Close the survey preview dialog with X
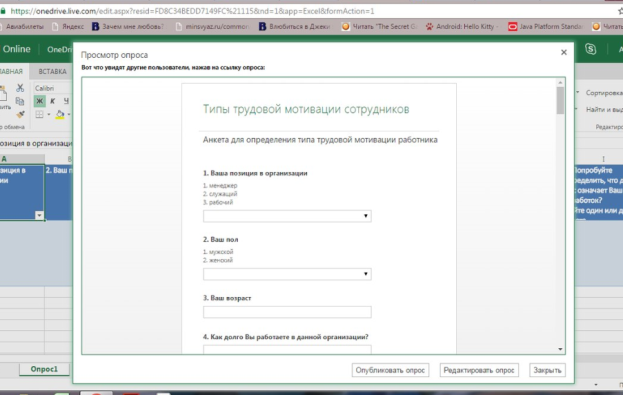This screenshot has height=395, width=624. tap(564, 53)
